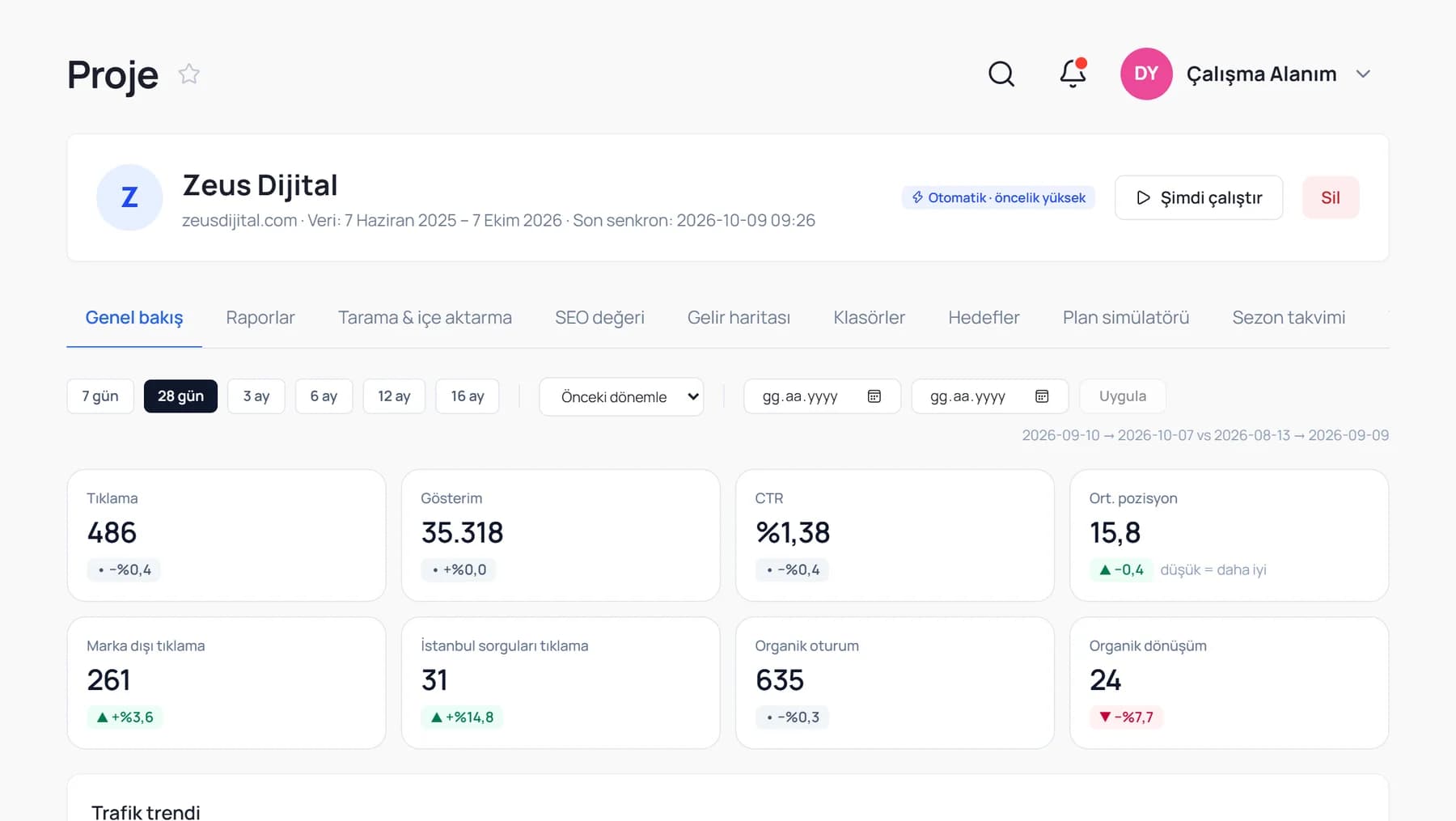This screenshot has height=821, width=1456.
Task: Select the 3 ay range
Action: [x=256, y=396]
